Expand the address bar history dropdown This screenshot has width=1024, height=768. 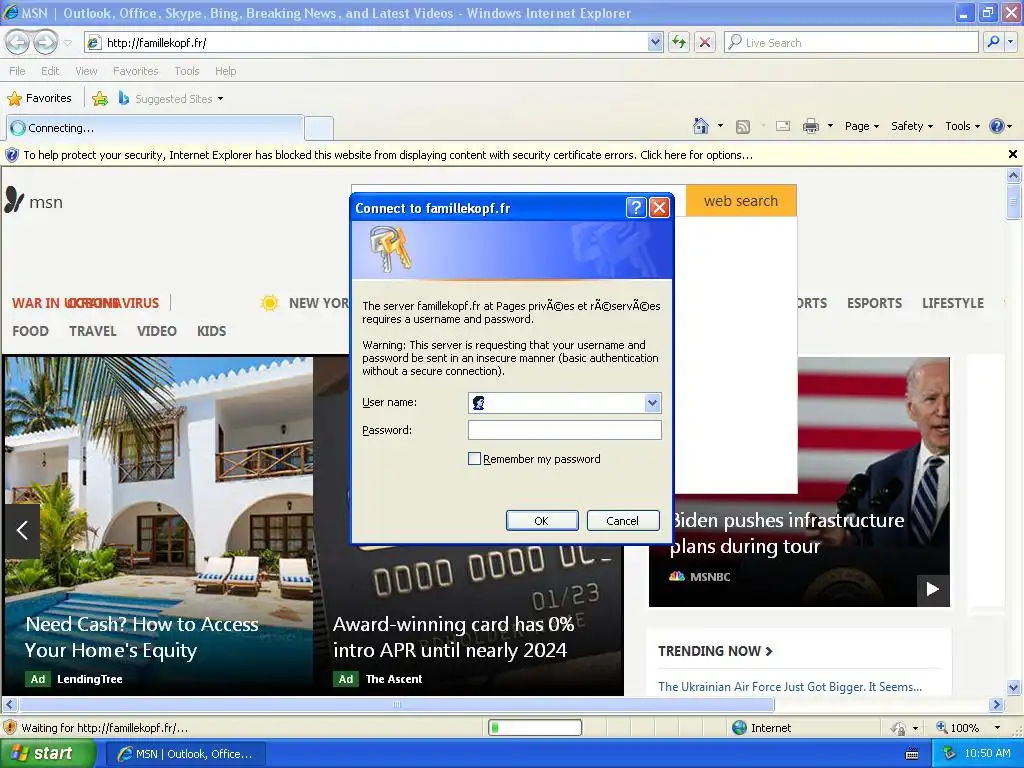pos(655,42)
